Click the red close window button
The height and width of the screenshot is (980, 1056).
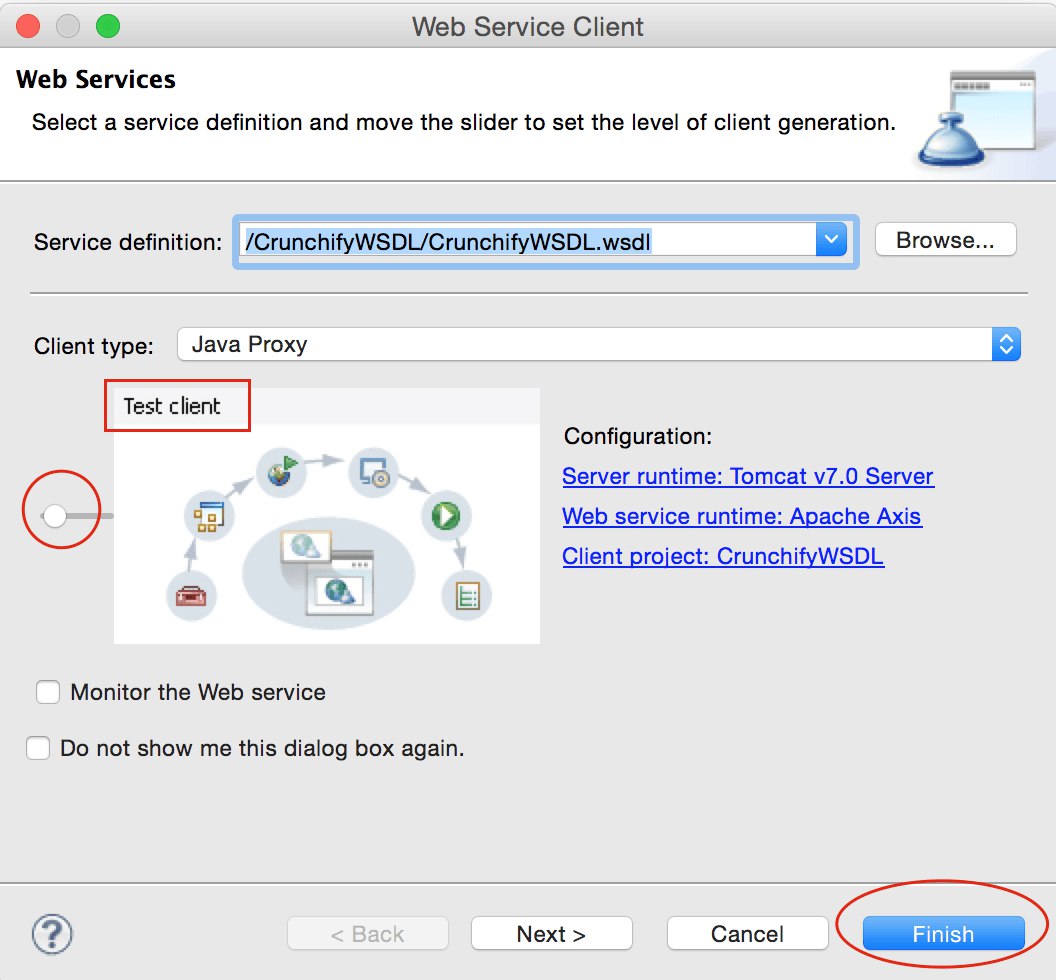pyautogui.click(x=28, y=26)
